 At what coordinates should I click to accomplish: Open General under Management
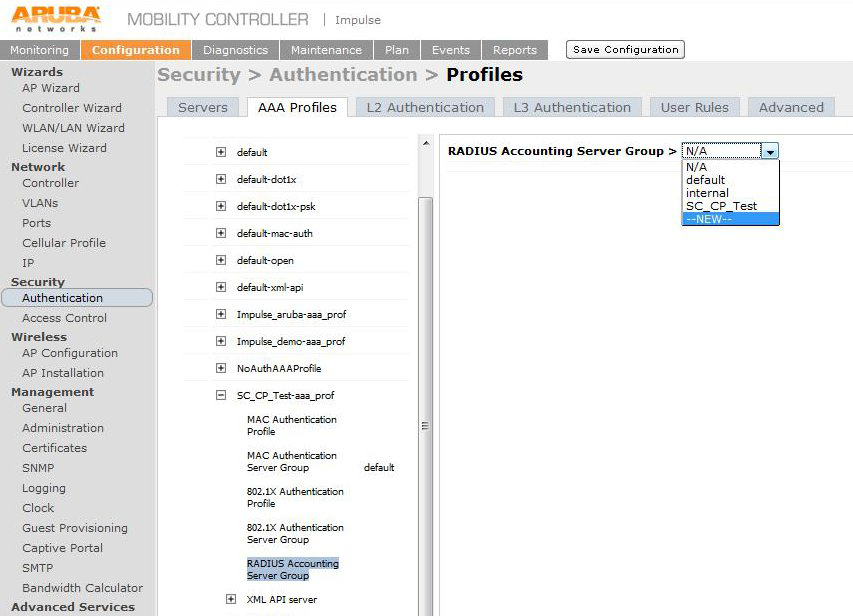45,408
